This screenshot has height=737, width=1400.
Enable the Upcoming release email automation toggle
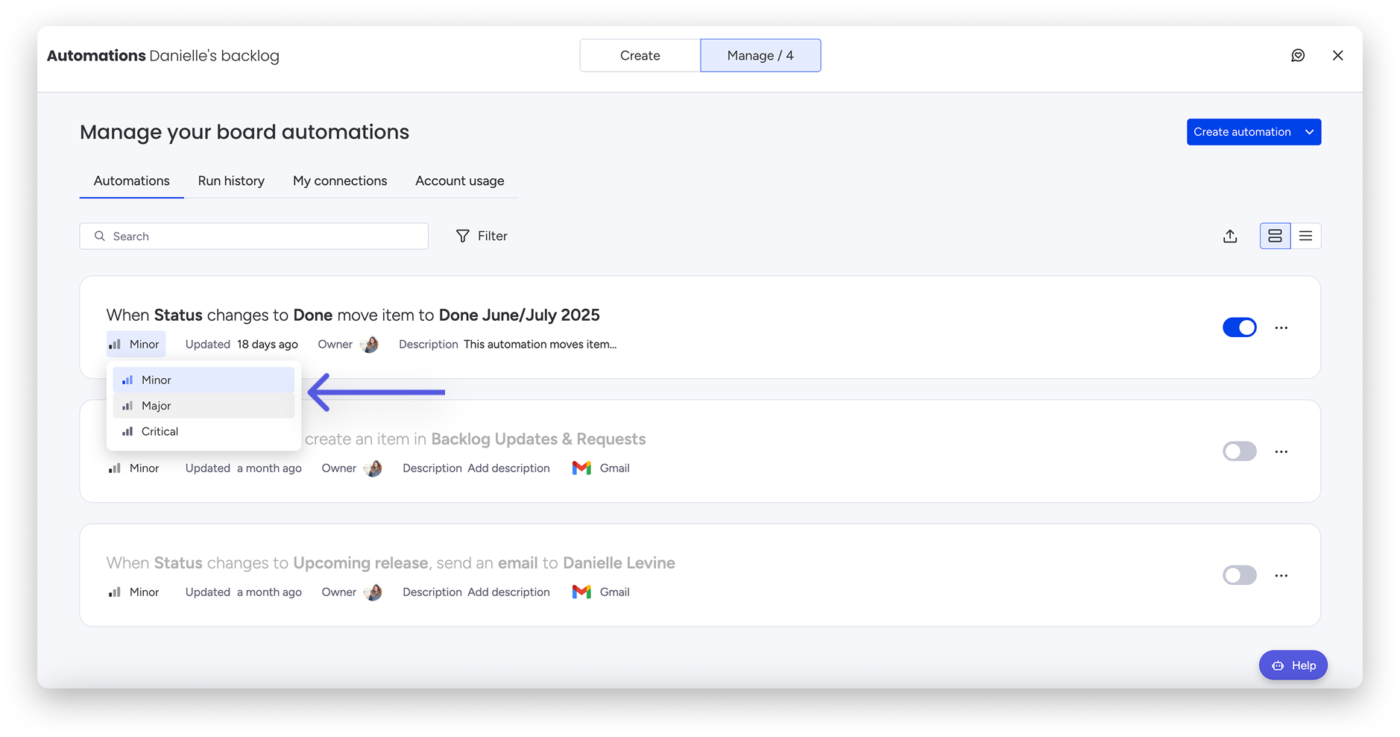[x=1239, y=576]
